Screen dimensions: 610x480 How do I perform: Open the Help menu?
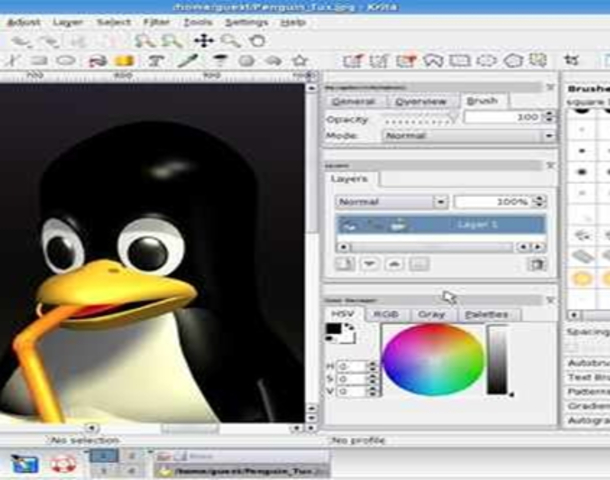(293, 23)
